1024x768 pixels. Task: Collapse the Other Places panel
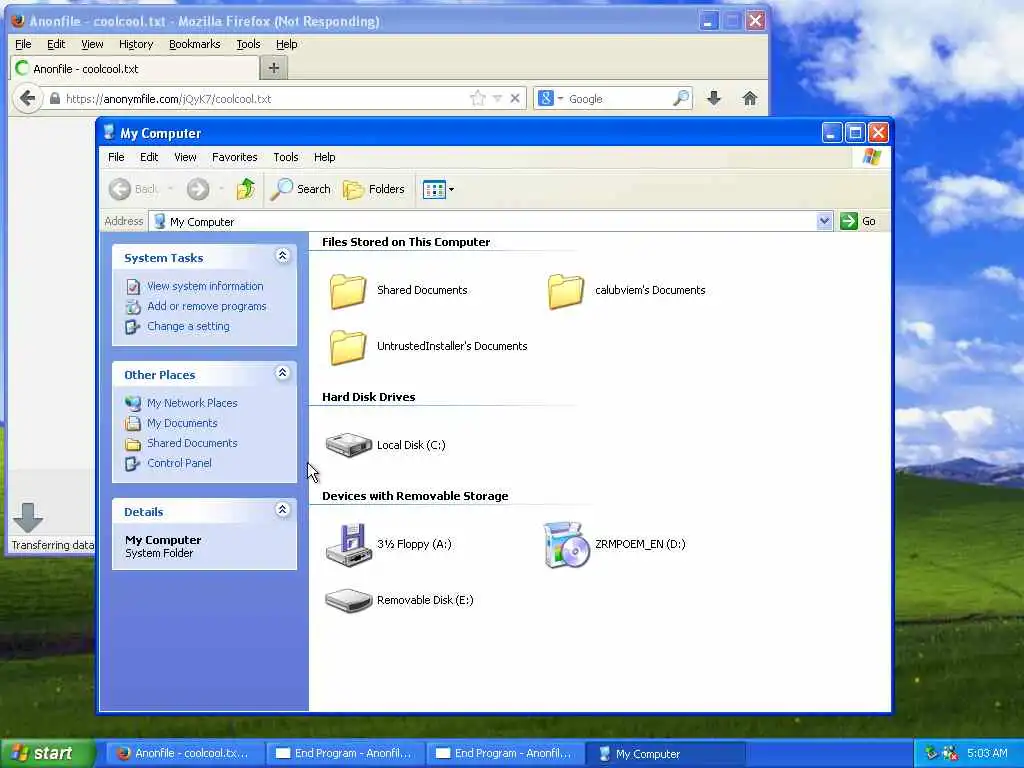point(282,373)
